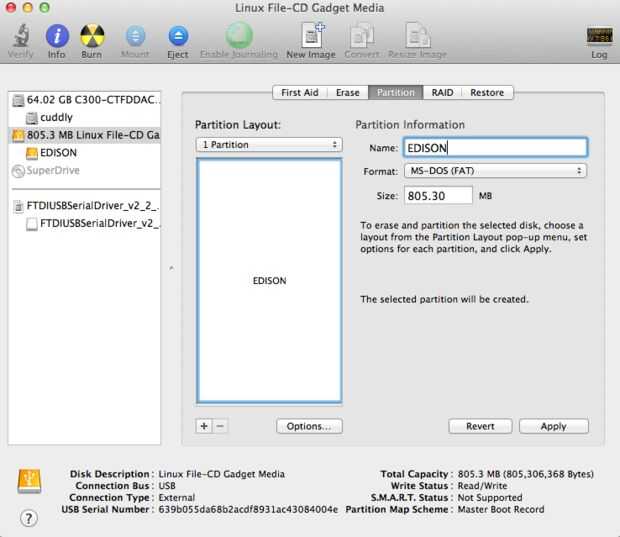620x537 pixels.
Task: Click the Revert button
Action: click(x=480, y=426)
